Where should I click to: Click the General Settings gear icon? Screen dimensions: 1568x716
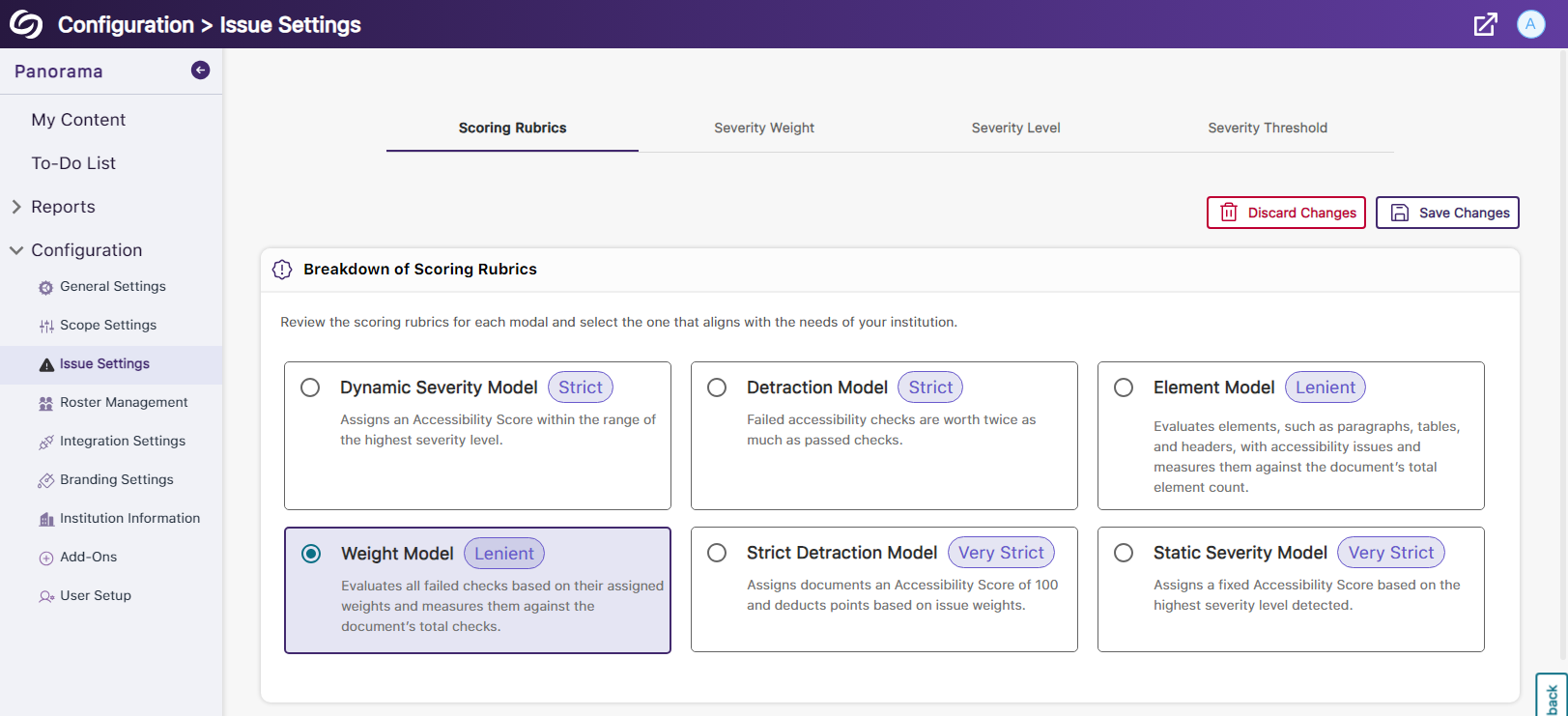coord(45,287)
